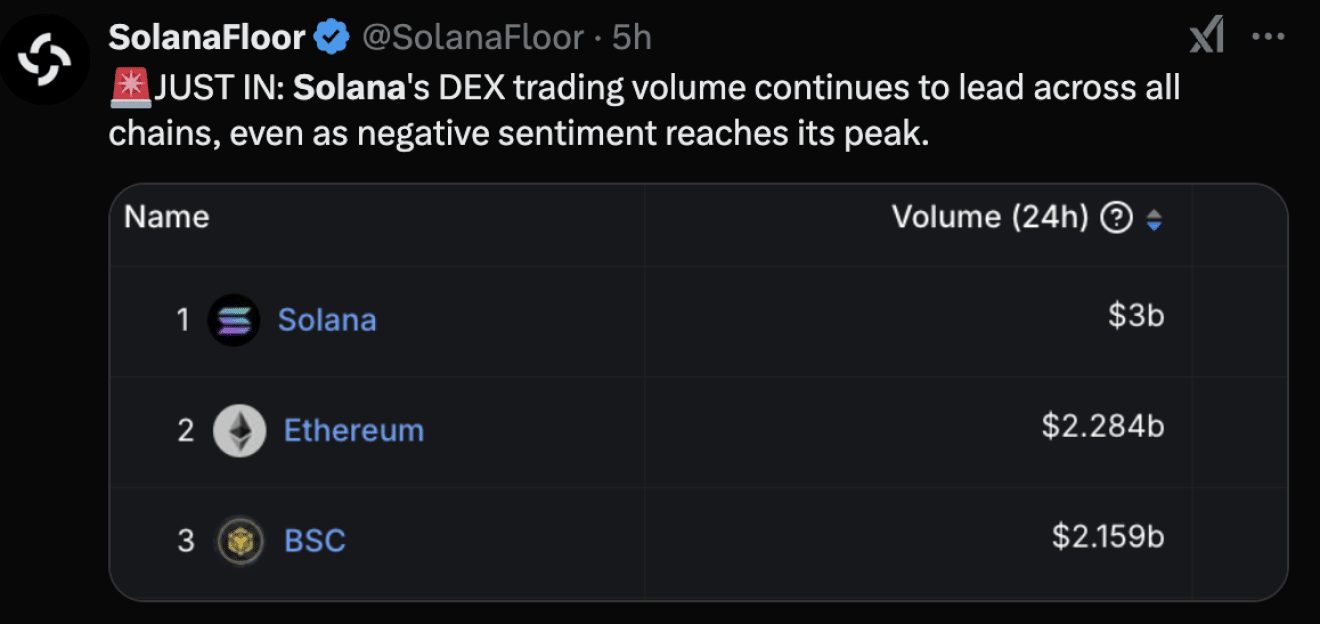
Task: Click the Name column header
Action: pos(167,217)
